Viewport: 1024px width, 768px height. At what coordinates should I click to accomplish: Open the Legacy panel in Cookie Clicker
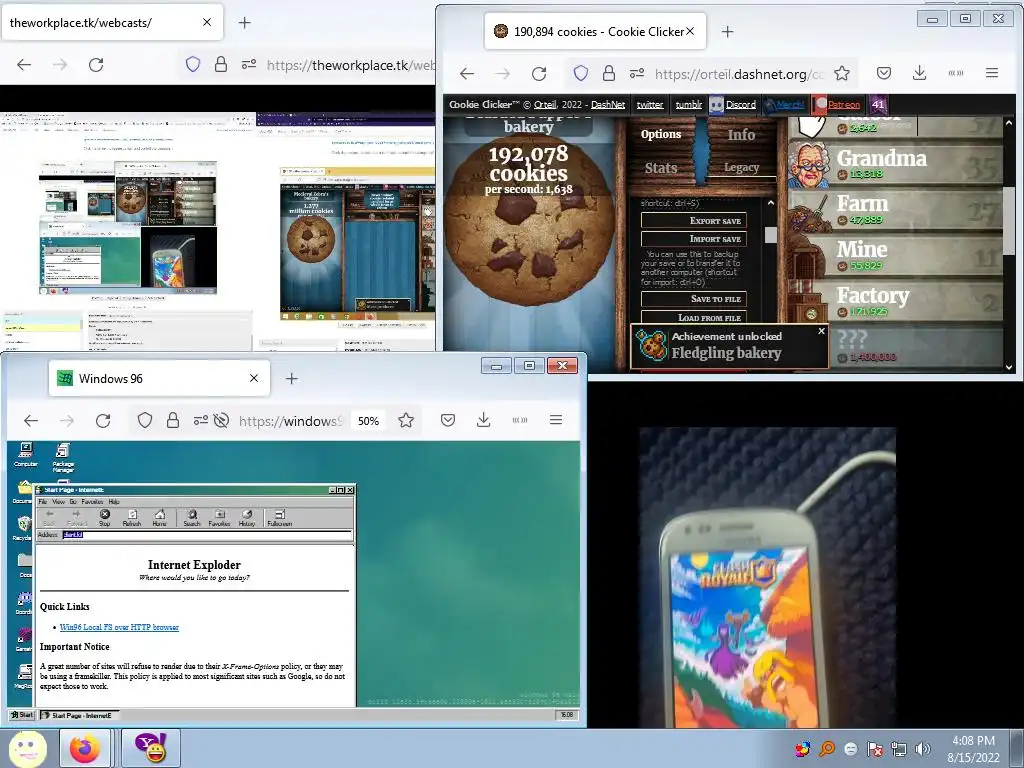coord(741,167)
